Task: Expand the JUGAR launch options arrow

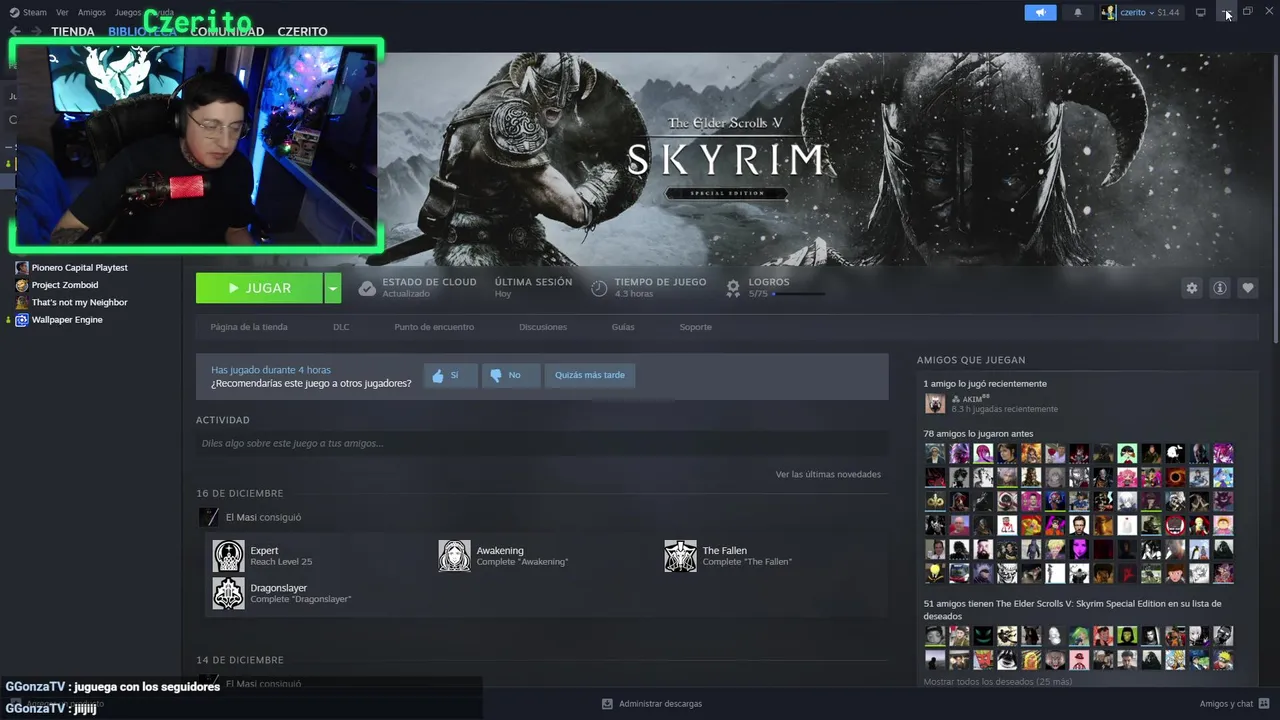Action: (333, 288)
